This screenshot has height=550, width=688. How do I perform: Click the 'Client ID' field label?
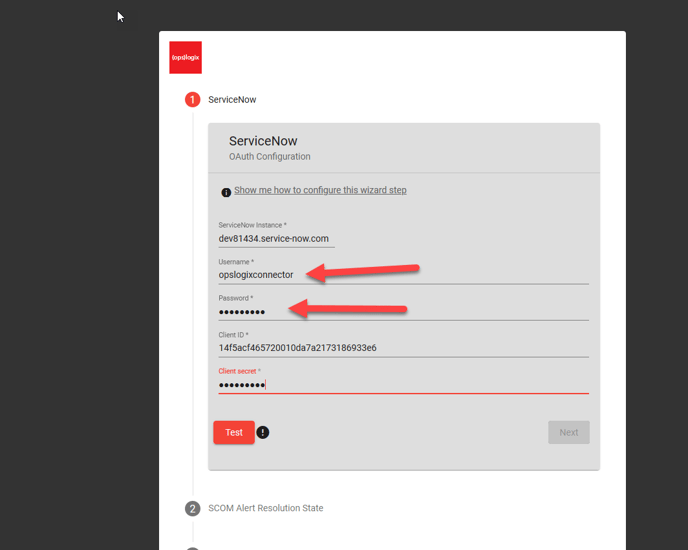click(233, 335)
